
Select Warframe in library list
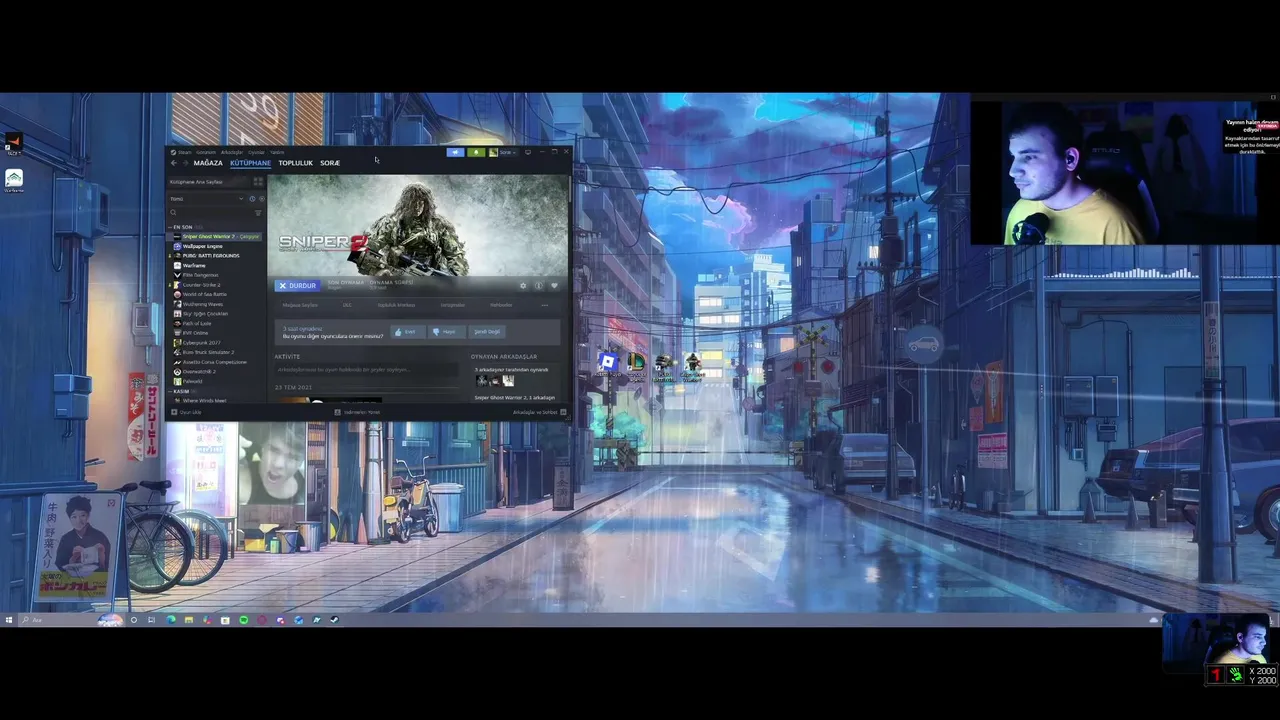(x=215, y=266)
